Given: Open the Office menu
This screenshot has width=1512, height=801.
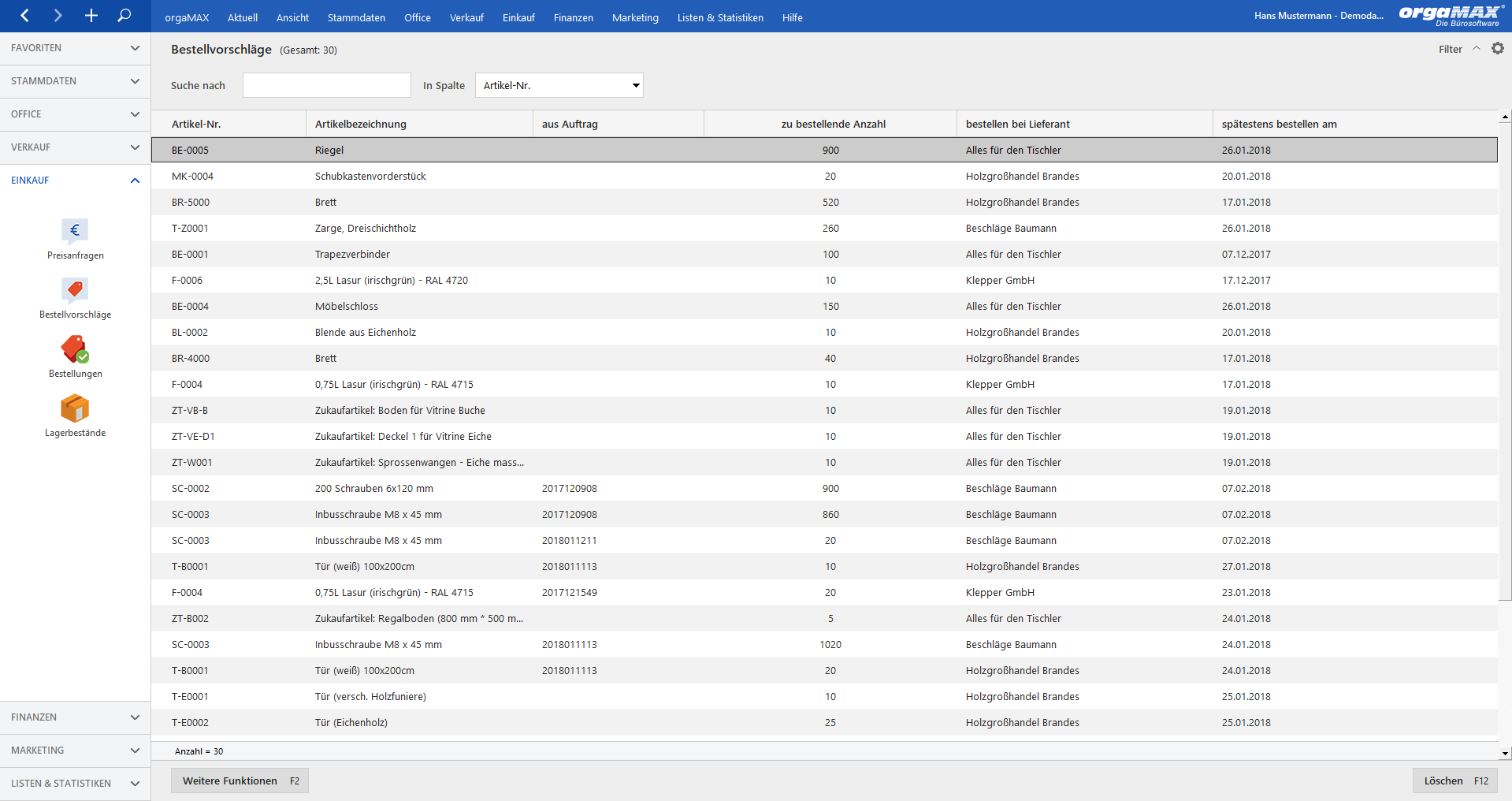Looking at the screenshot, I should click(418, 17).
